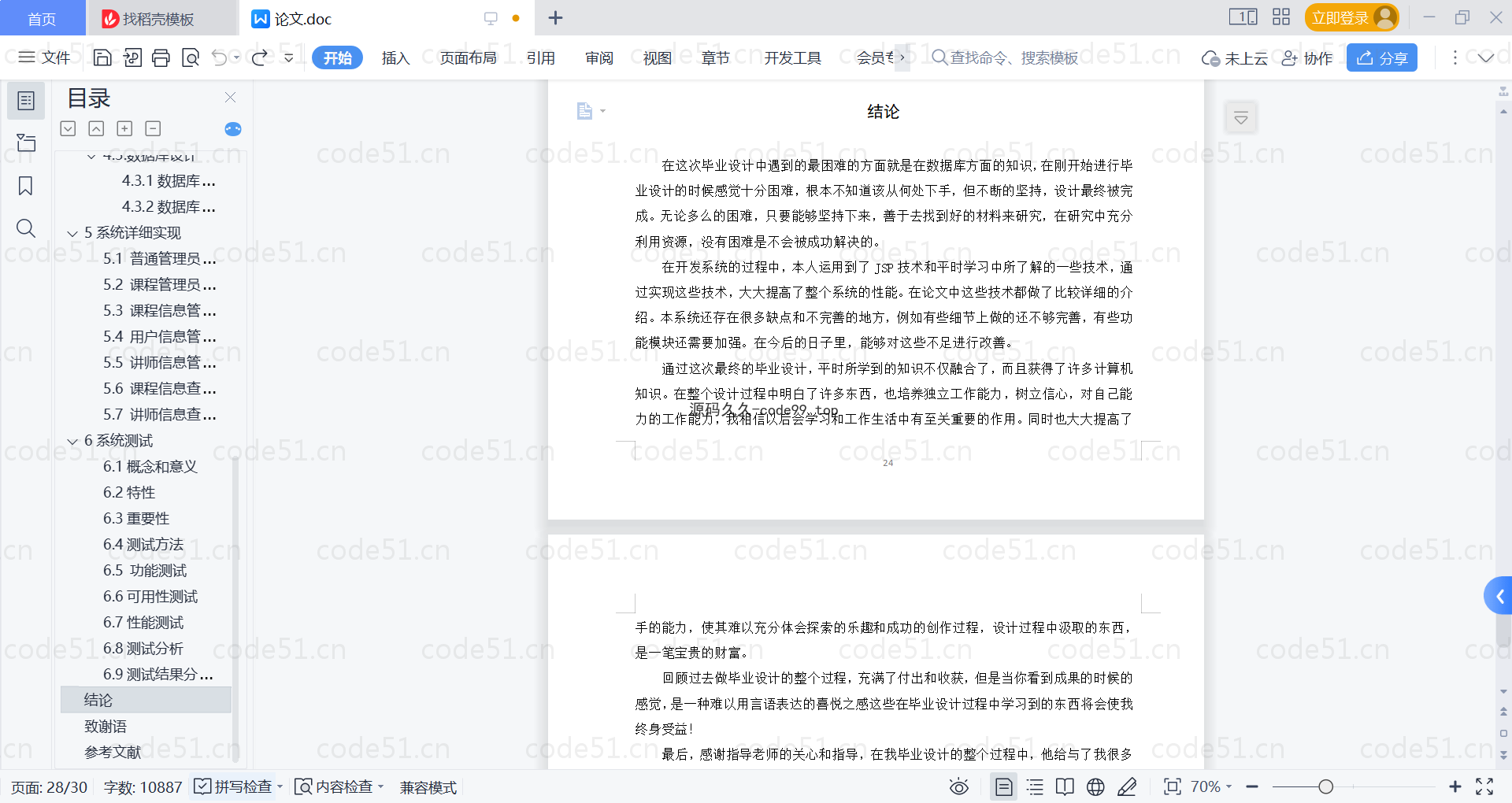Click collapse all headings icon in 目录

coord(96,128)
